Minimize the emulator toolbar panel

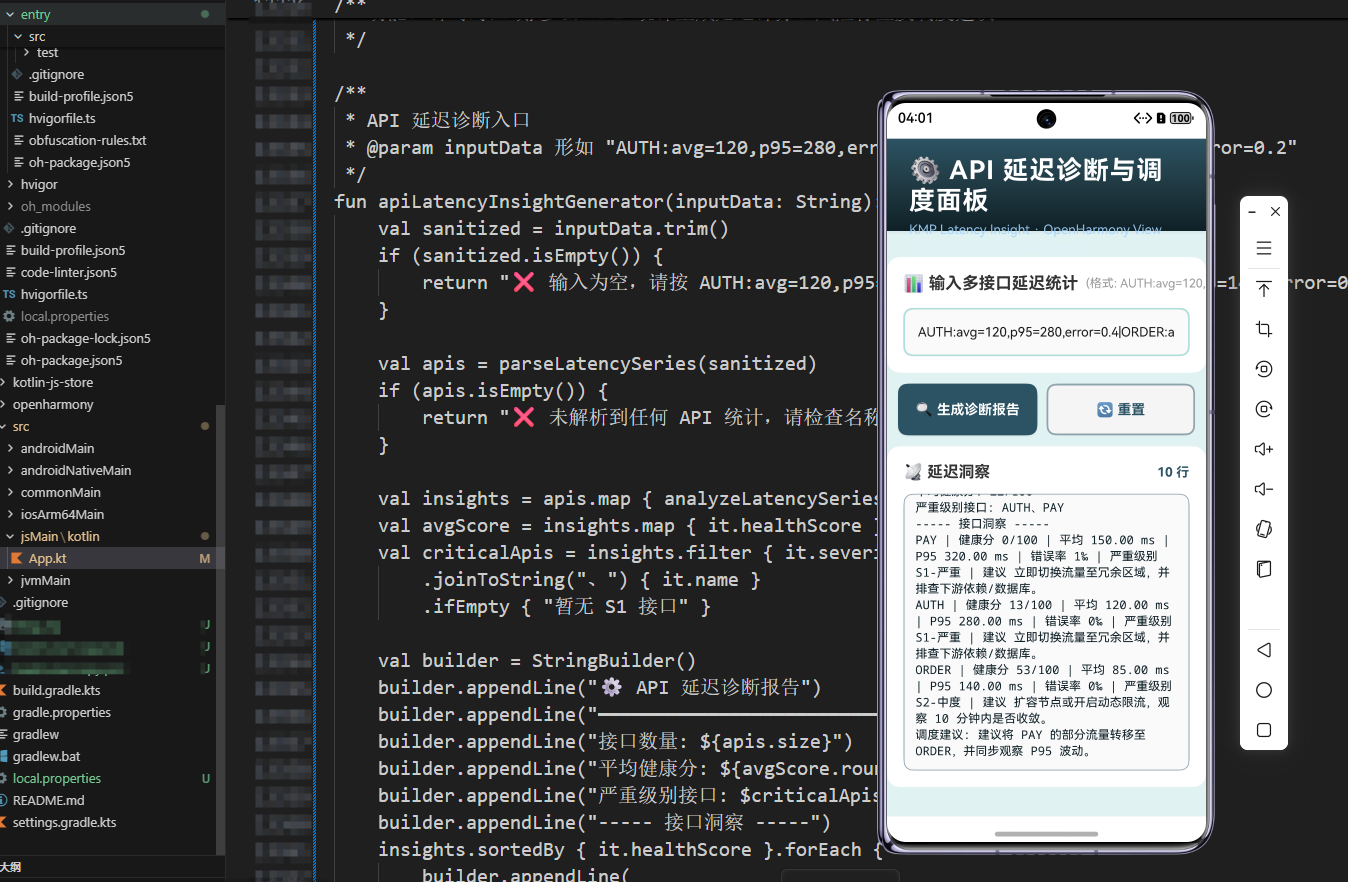point(1253,212)
